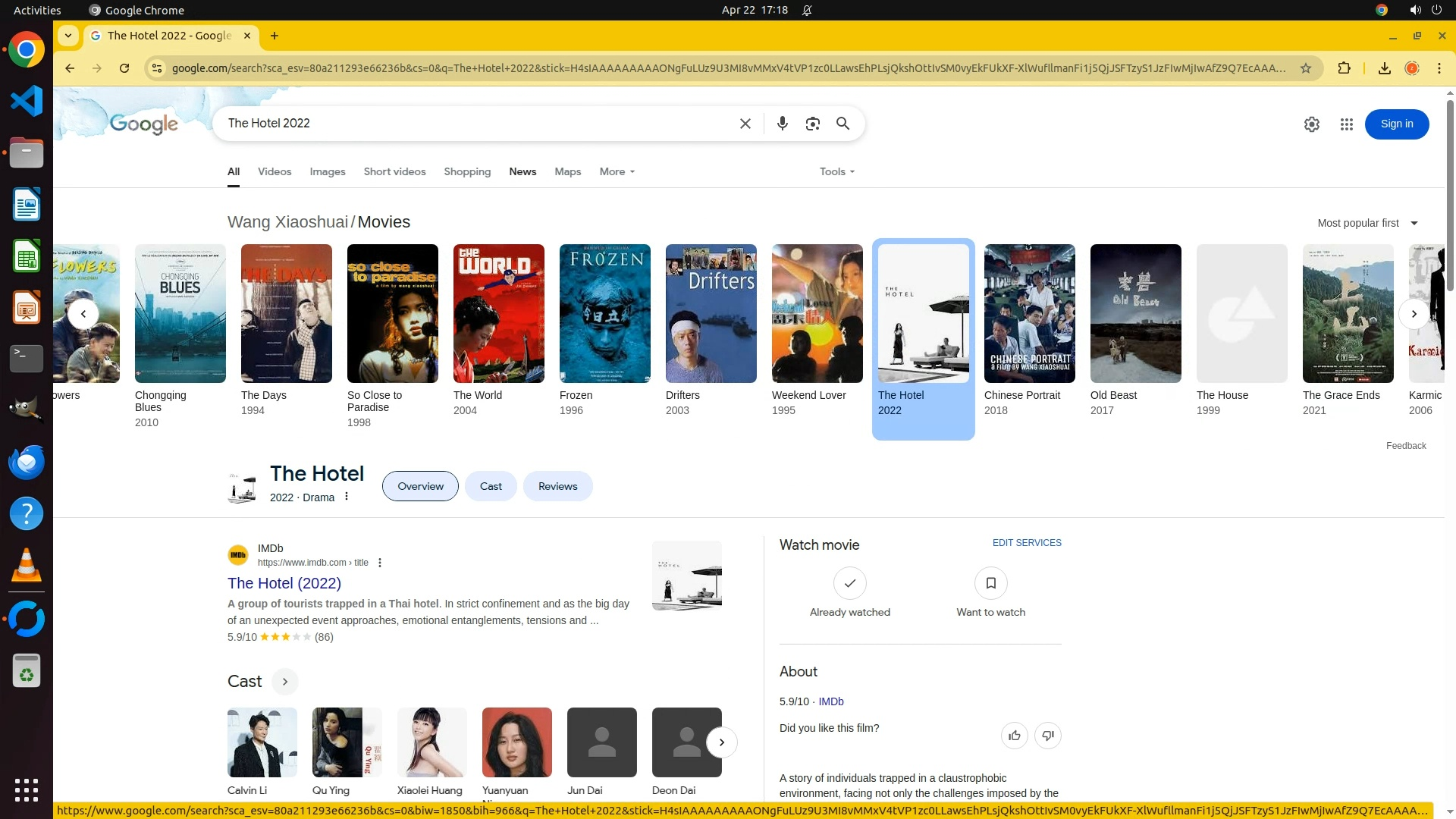Click thumbs up for this film
The width and height of the screenshot is (1456, 819).
pyautogui.click(x=1014, y=735)
